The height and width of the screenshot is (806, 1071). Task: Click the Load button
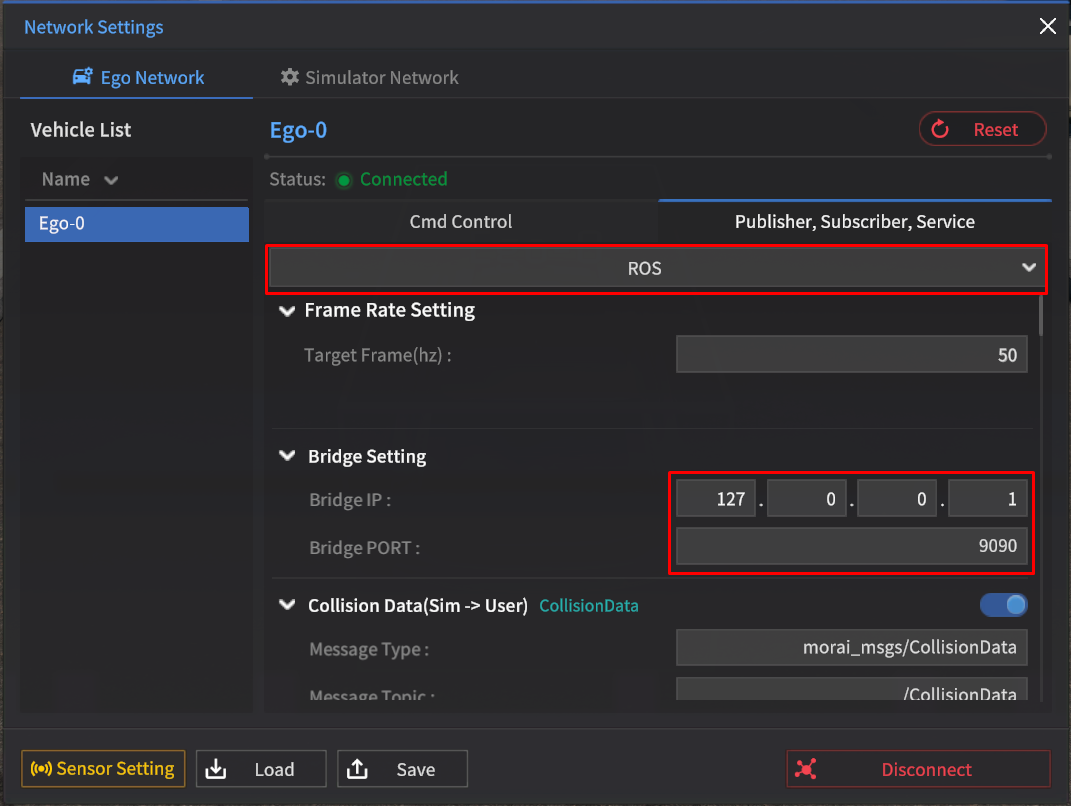tap(261, 769)
